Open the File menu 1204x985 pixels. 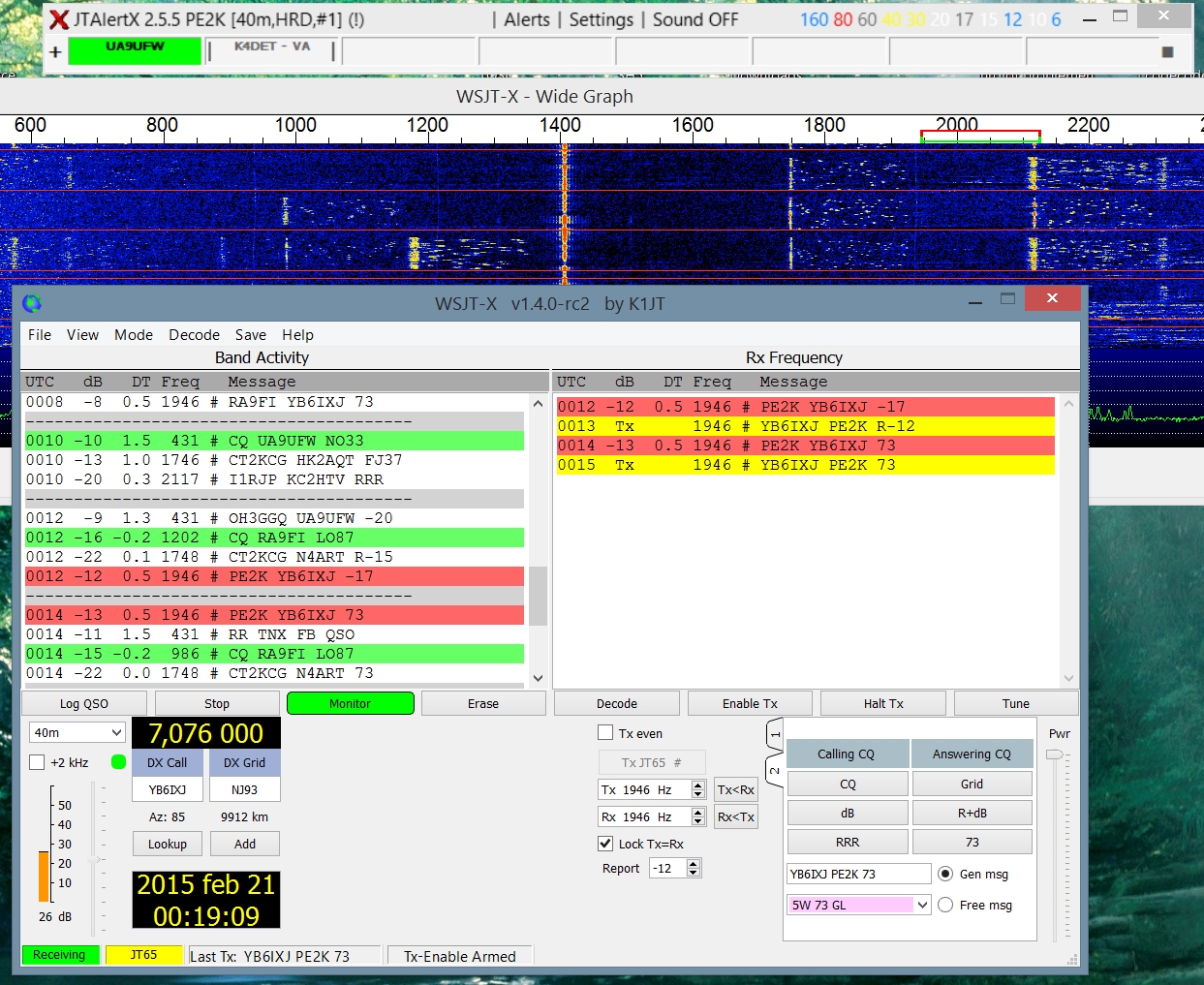coord(40,334)
